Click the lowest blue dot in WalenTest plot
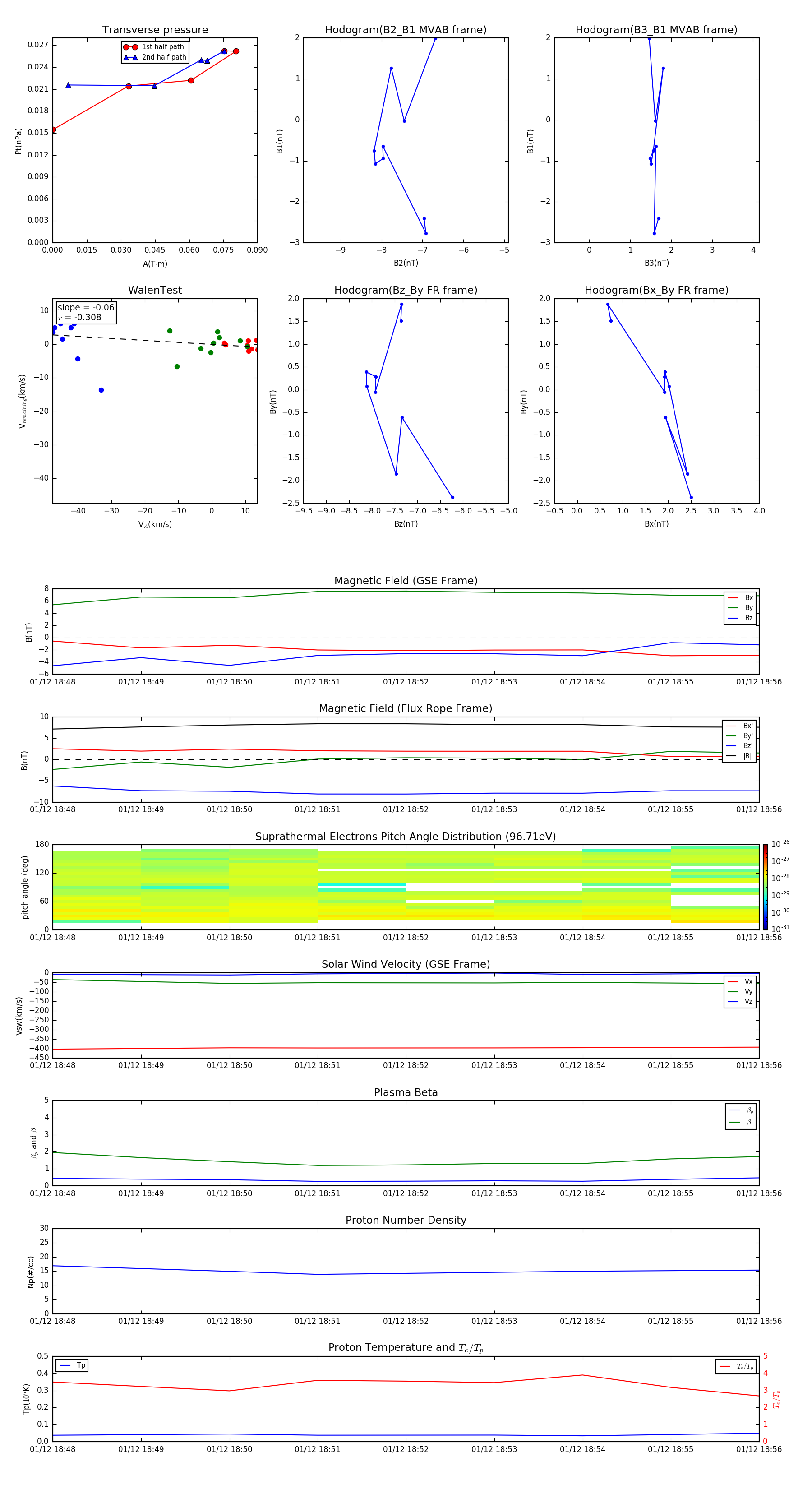Image resolution: width=812 pixels, height=1489 pixels. (101, 390)
